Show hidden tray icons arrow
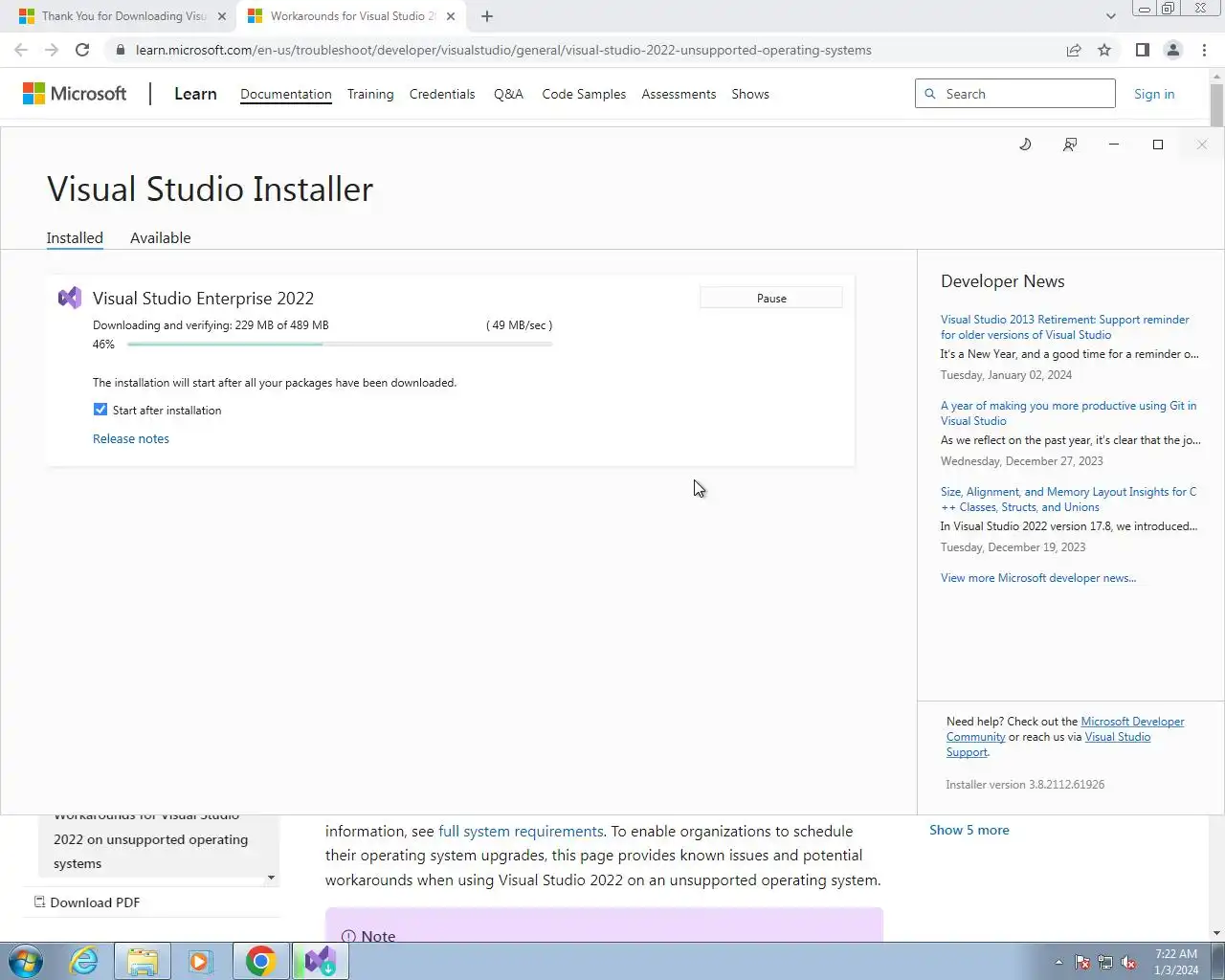The height and width of the screenshot is (980, 1225). point(1058,963)
